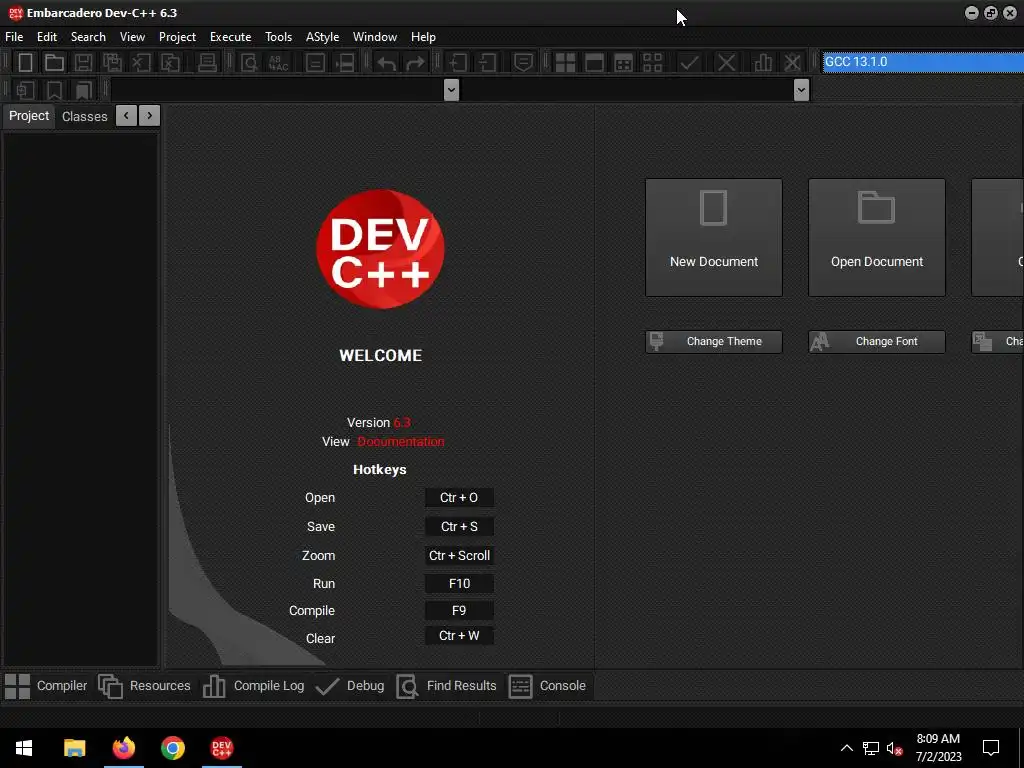Click the Ctr + S hotkey box
This screenshot has width=1024, height=768.
(x=459, y=526)
